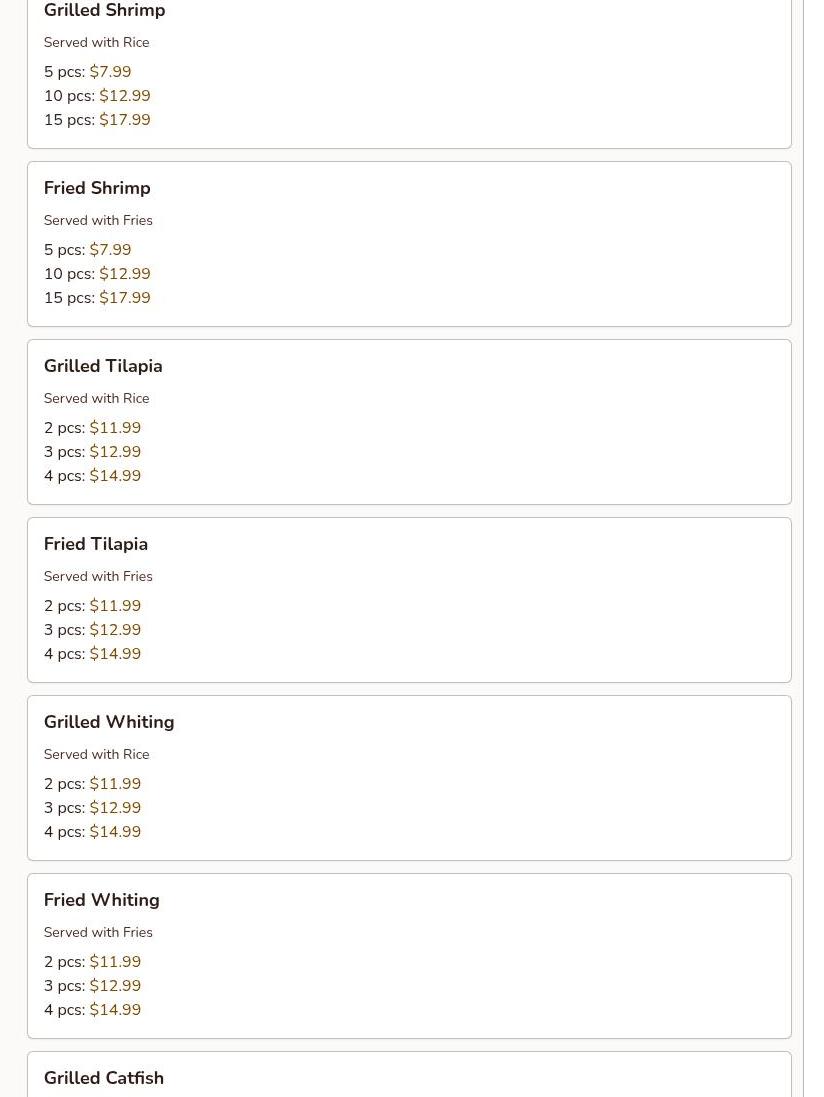Click the Grilled Shrimp item title
This screenshot has height=1097, width=824.
(x=104, y=10)
